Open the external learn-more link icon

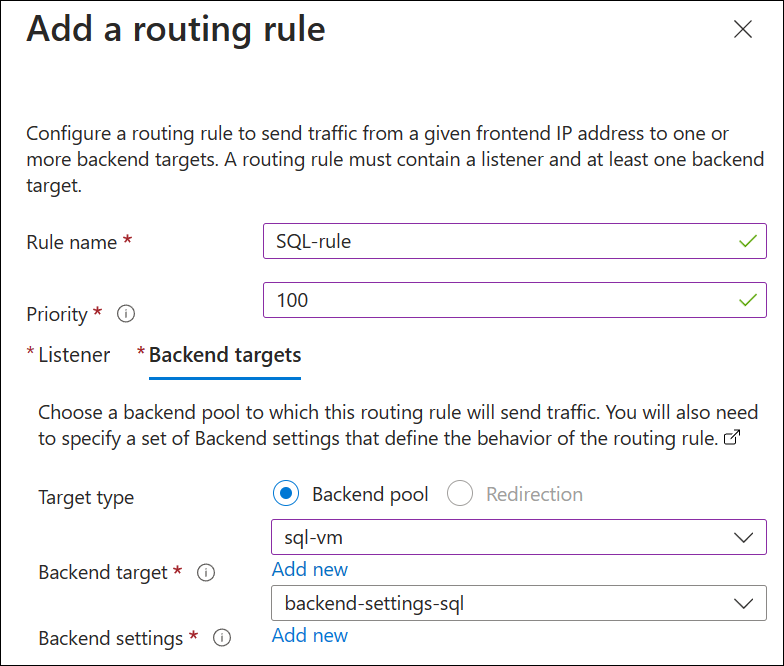(730, 439)
